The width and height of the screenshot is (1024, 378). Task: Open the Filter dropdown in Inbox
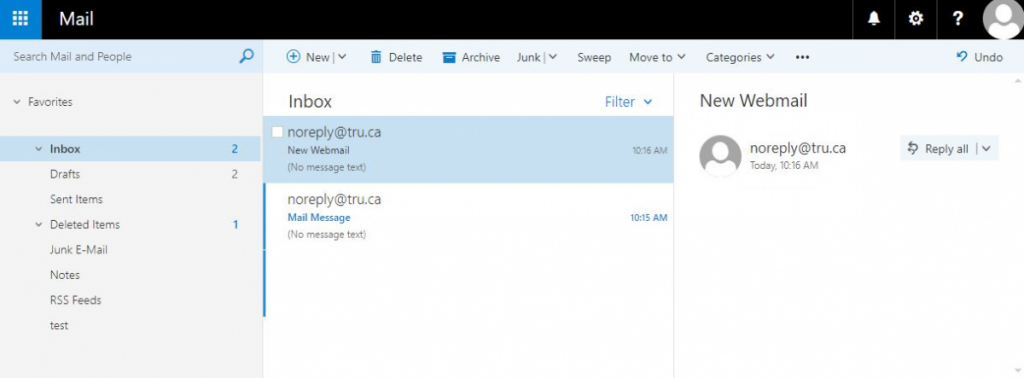click(x=628, y=102)
